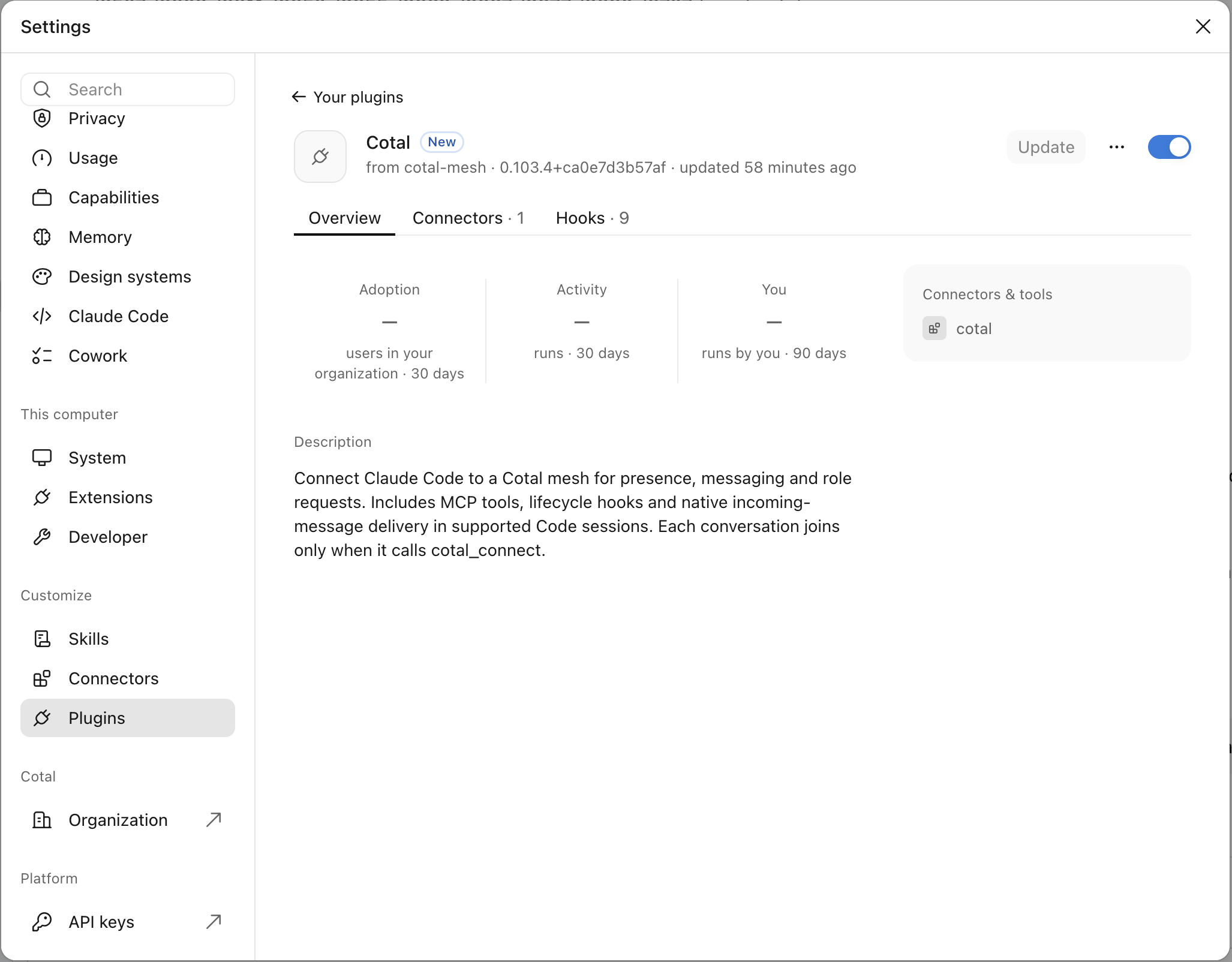
Task: Click the Adoption stat label
Action: pos(389,290)
